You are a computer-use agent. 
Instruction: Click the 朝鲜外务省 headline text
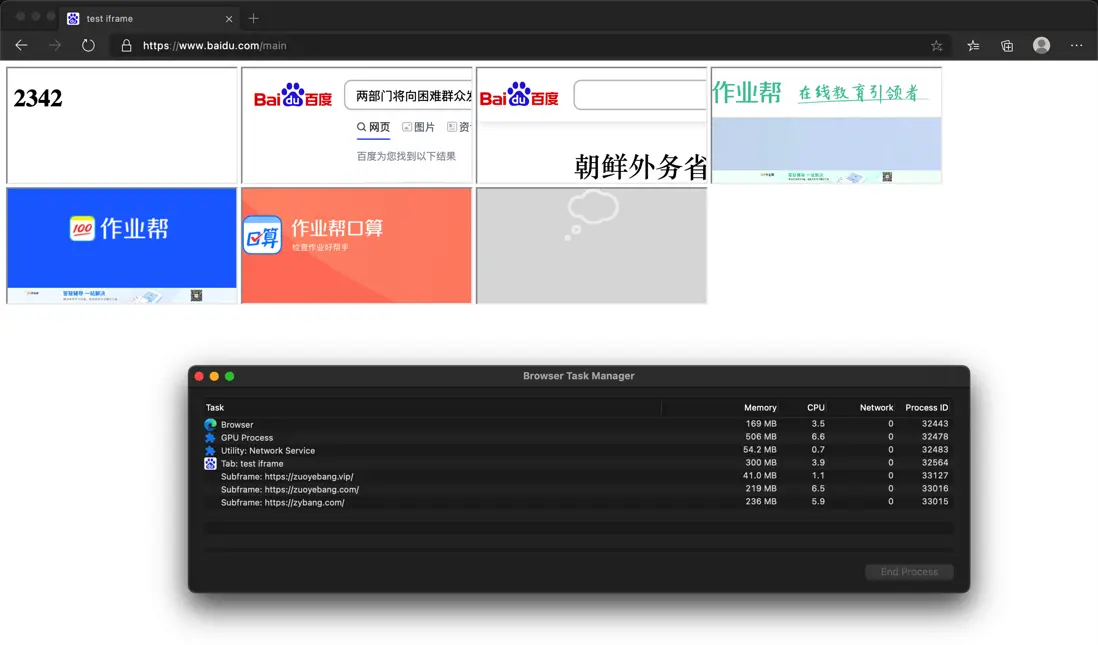[x=640, y=167]
